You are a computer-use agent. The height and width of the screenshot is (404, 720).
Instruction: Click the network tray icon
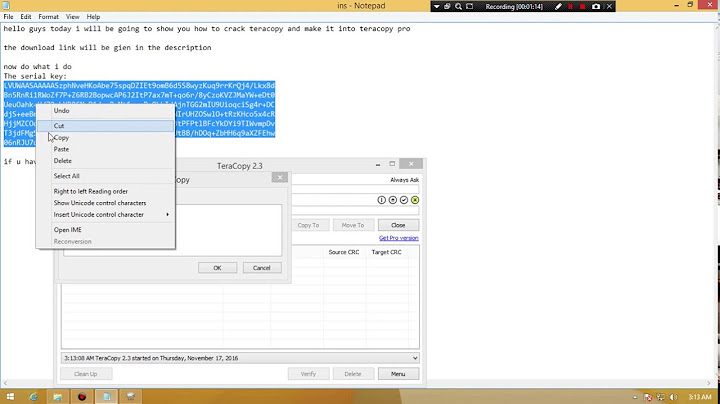pyautogui.click(x=661, y=397)
